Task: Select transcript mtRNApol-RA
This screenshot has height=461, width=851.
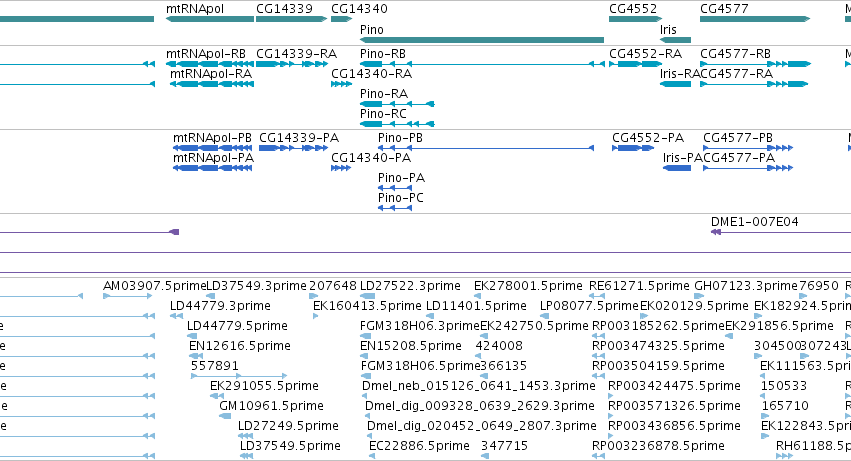Action: pos(211,74)
